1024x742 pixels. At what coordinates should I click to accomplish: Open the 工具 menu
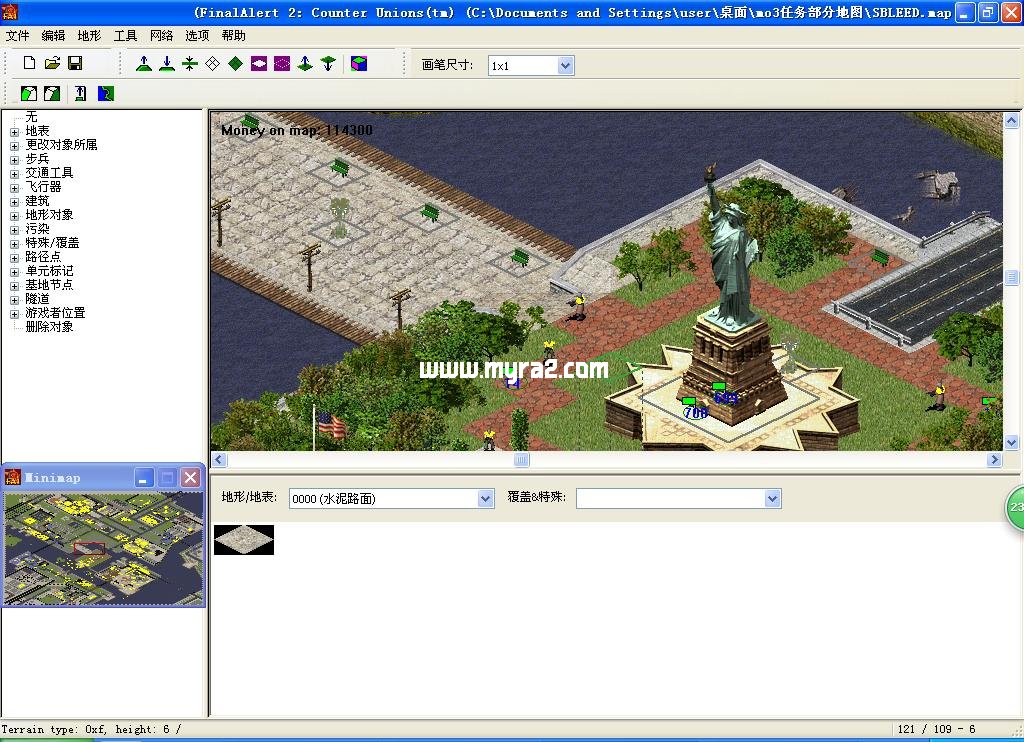coord(125,35)
